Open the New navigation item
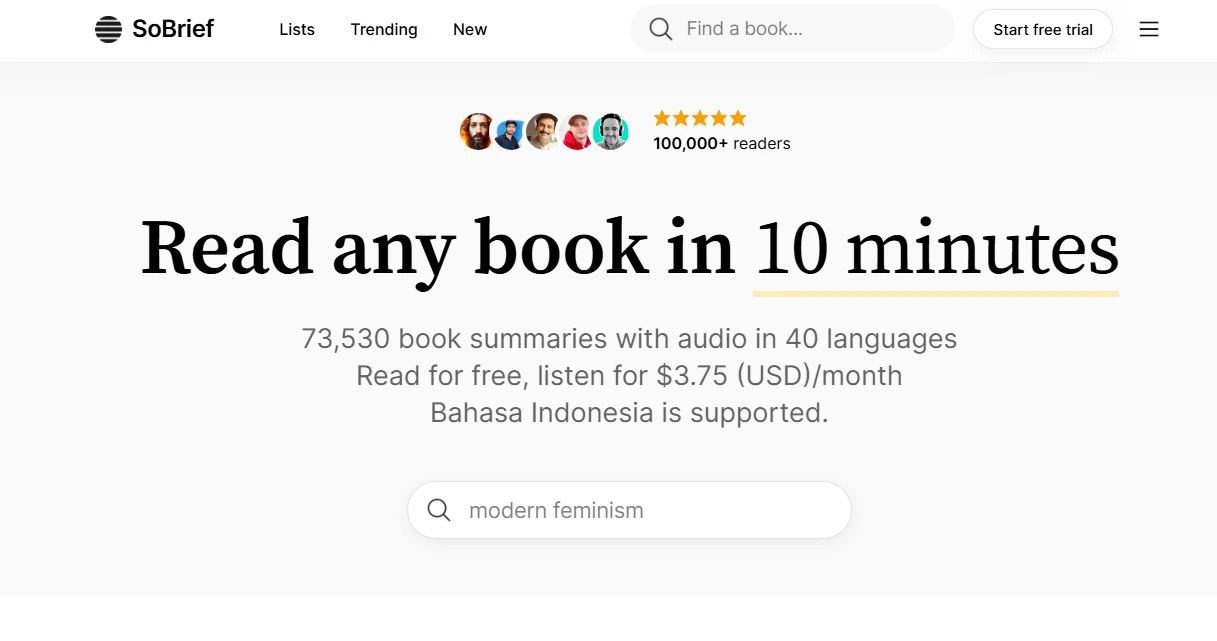The width and height of the screenshot is (1217, 641). pos(470,30)
